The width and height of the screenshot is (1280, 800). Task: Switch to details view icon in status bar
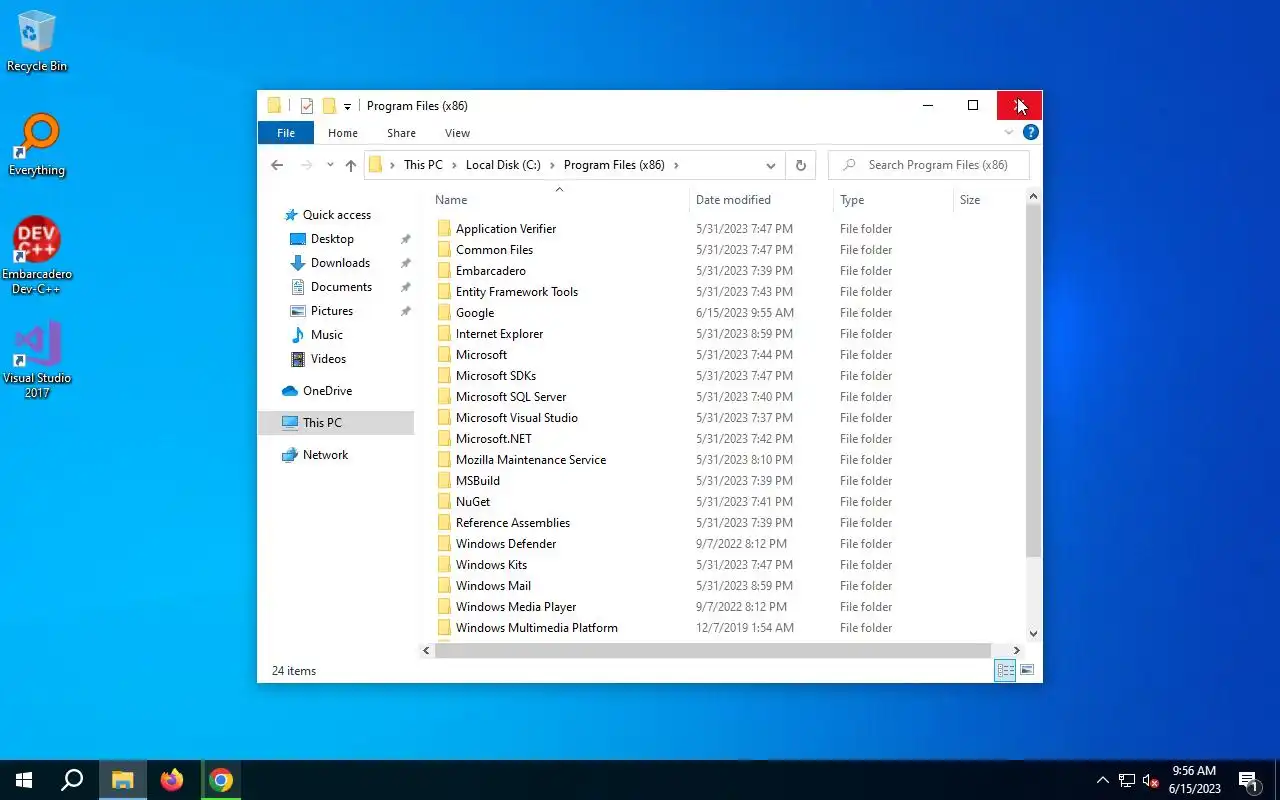1005,671
